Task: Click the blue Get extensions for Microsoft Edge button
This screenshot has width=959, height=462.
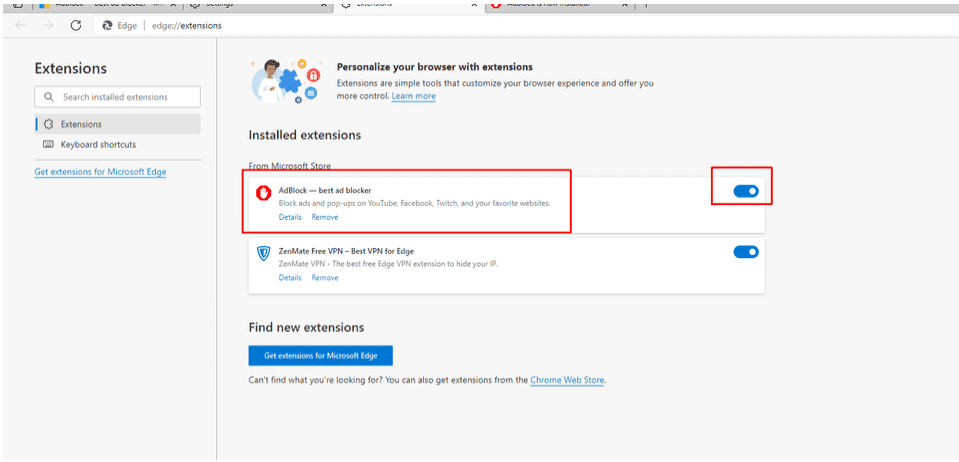Action: (x=320, y=356)
